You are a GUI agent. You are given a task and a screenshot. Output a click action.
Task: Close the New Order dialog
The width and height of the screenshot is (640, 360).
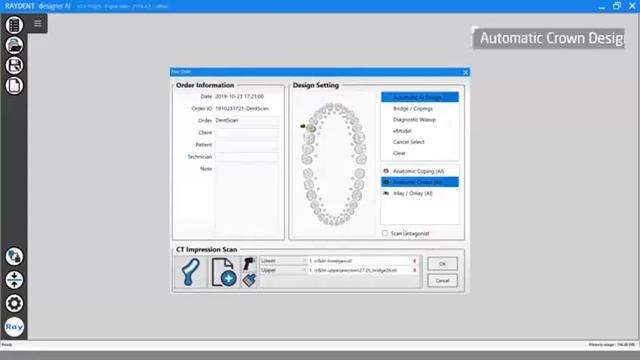pyautogui.click(x=465, y=72)
